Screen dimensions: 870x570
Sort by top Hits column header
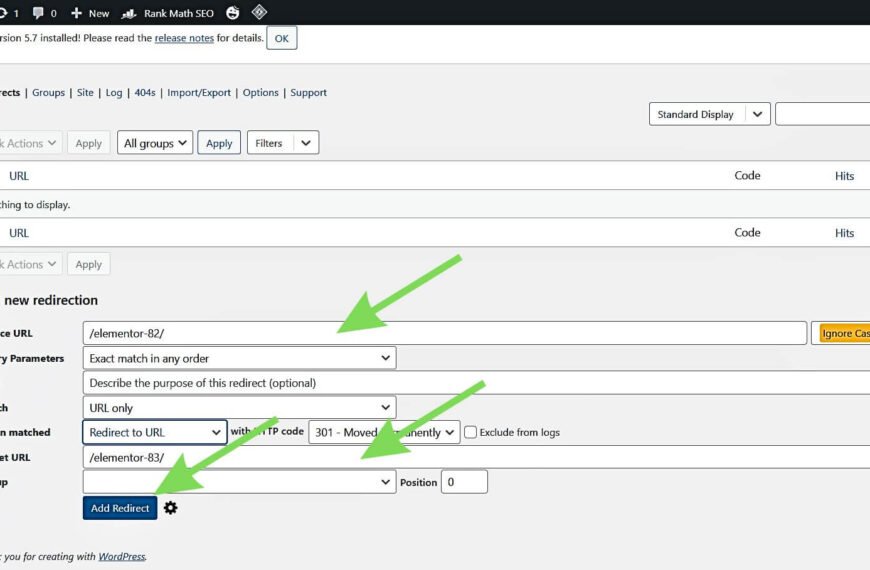[x=844, y=176]
